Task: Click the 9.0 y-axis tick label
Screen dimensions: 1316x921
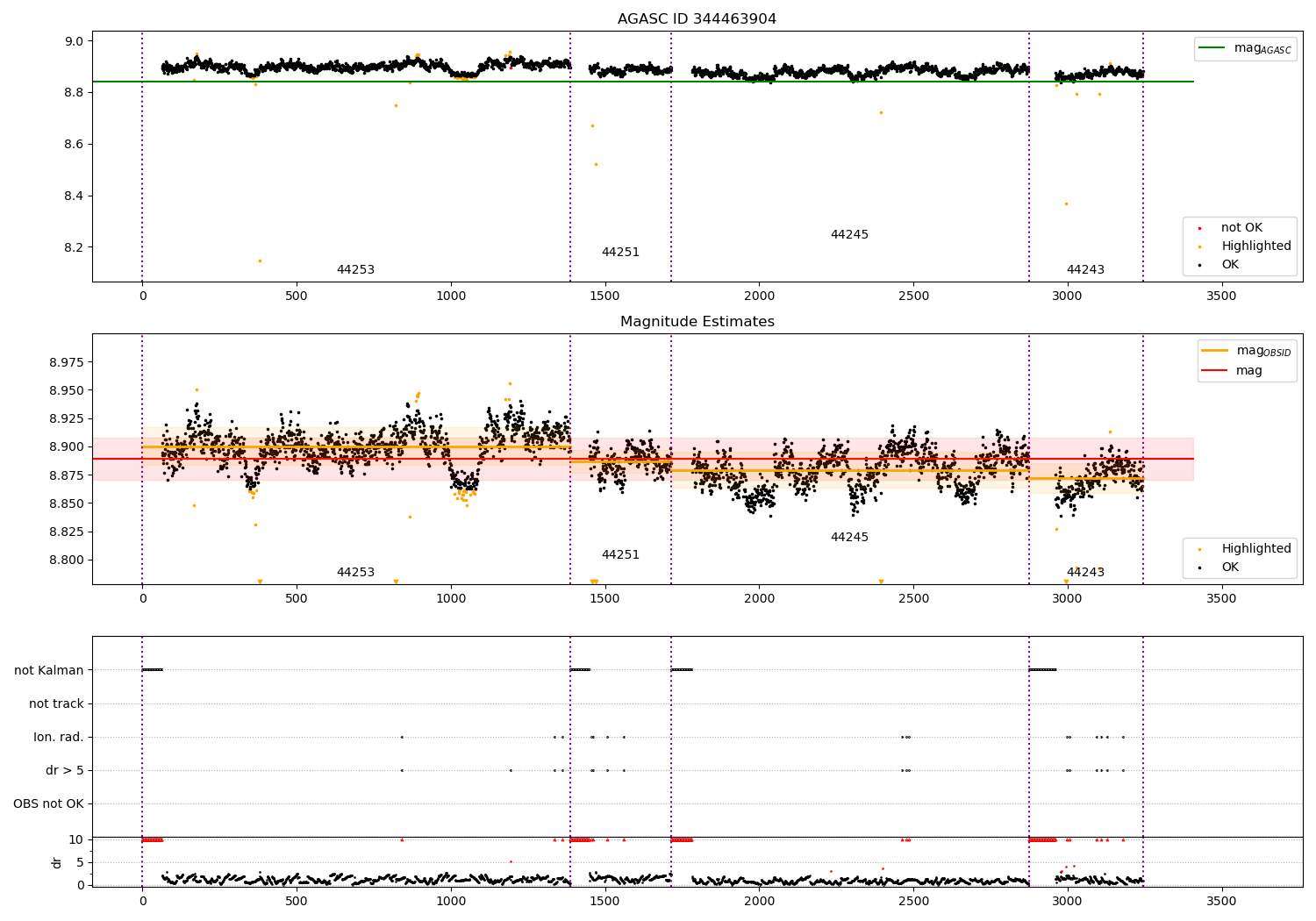Action: tap(74, 41)
